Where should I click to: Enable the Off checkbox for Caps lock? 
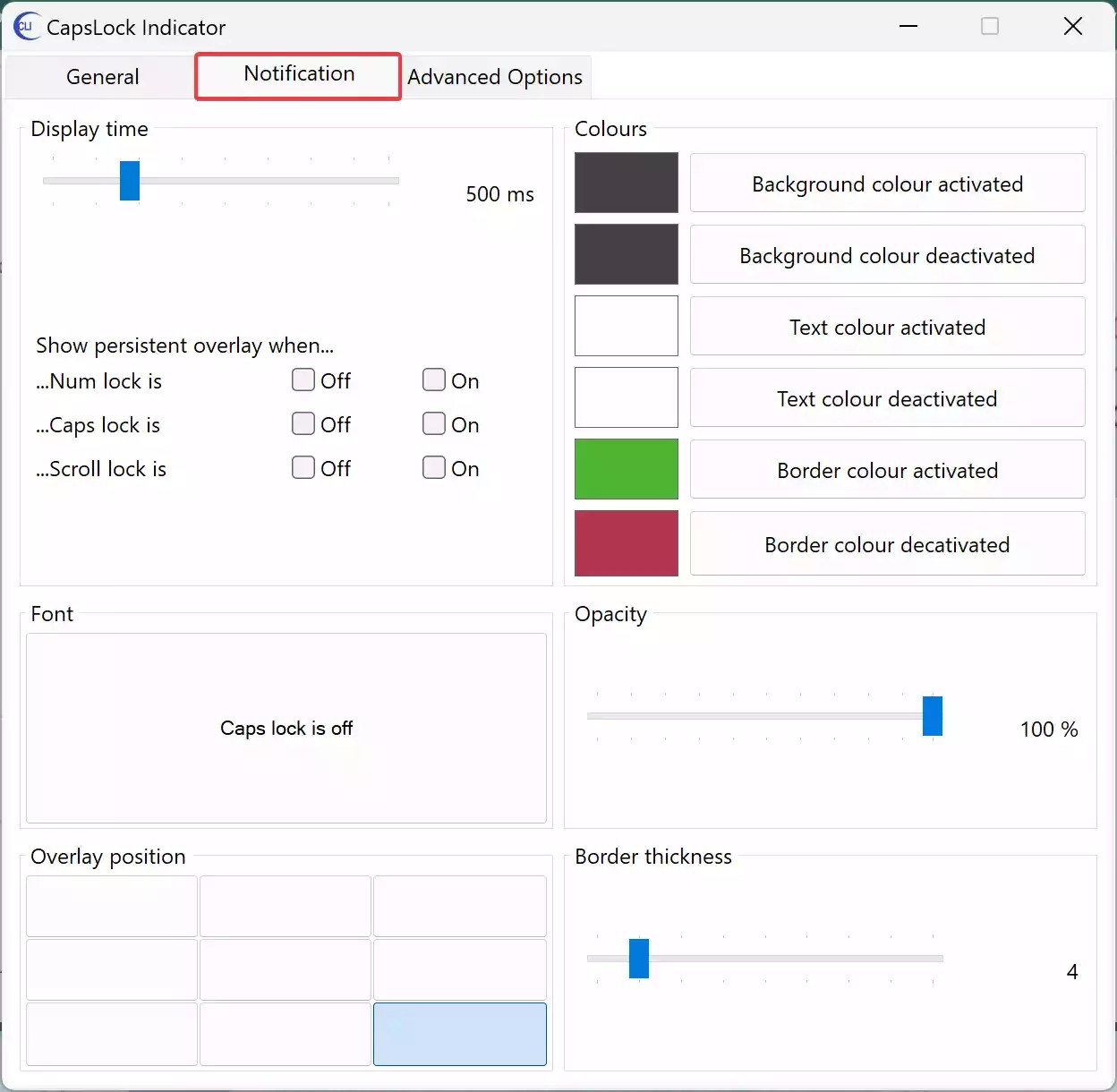click(x=303, y=423)
